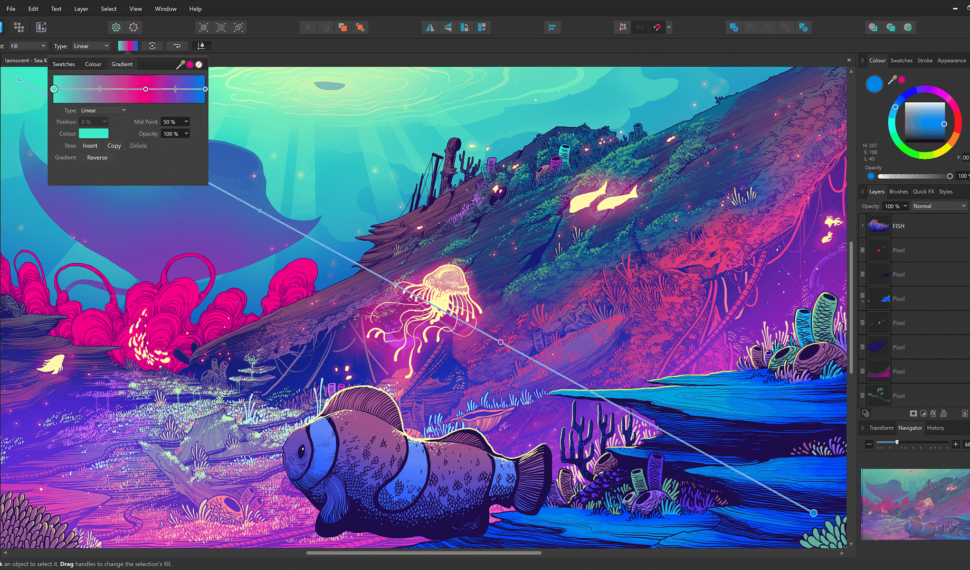Click the Flip Horizontal toolbar icon

click(429, 27)
